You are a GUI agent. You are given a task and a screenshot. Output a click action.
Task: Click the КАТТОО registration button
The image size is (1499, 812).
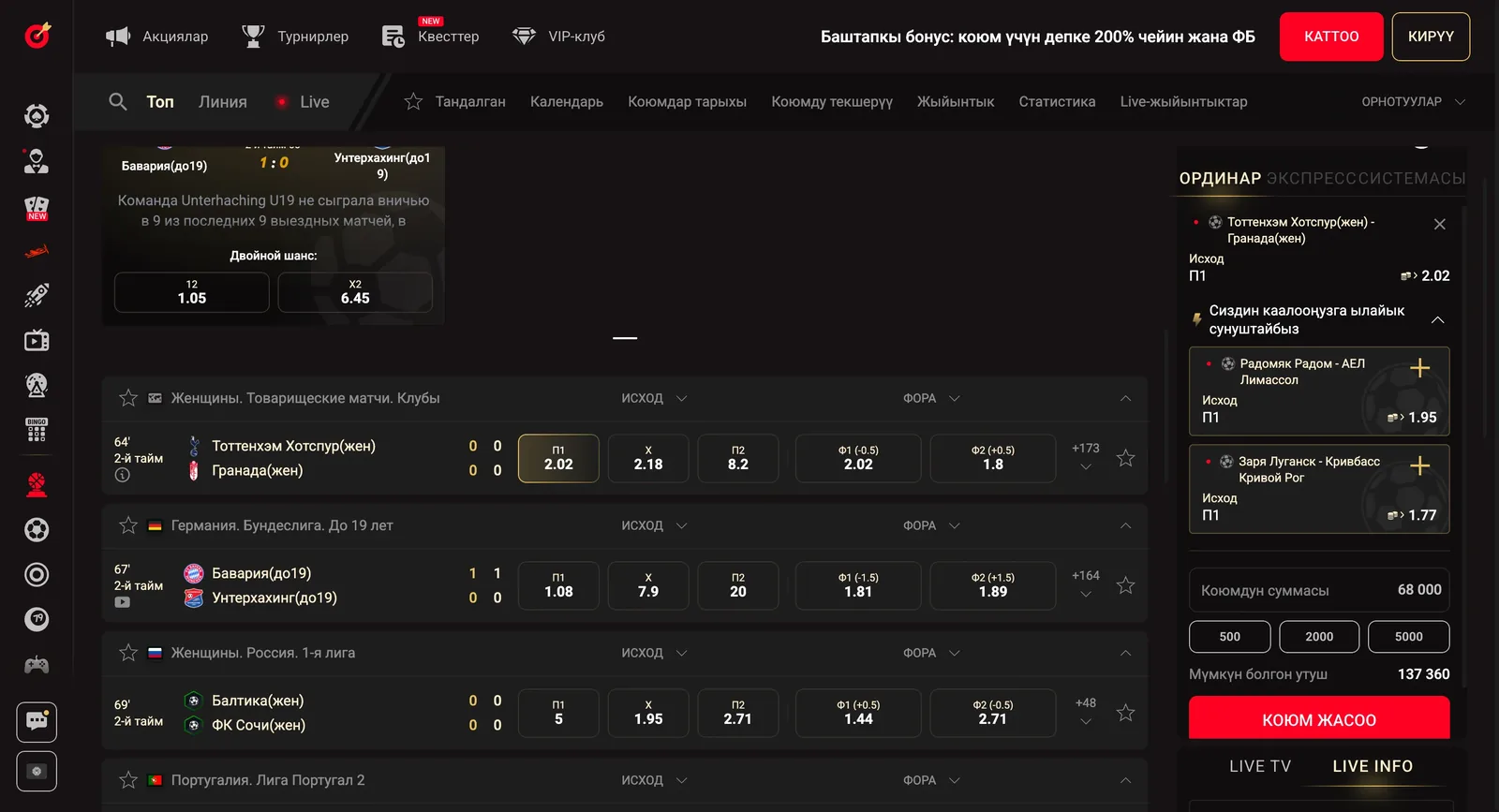coord(1331,37)
